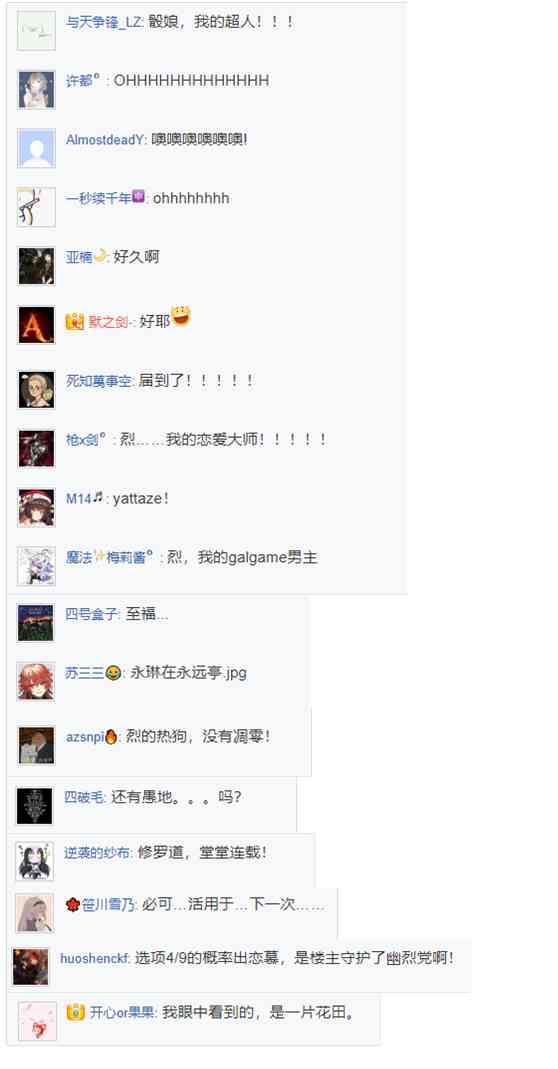558x1069 pixels.
Task: Click the maple leaf icon before 笹川雪乃
Action: point(72,905)
